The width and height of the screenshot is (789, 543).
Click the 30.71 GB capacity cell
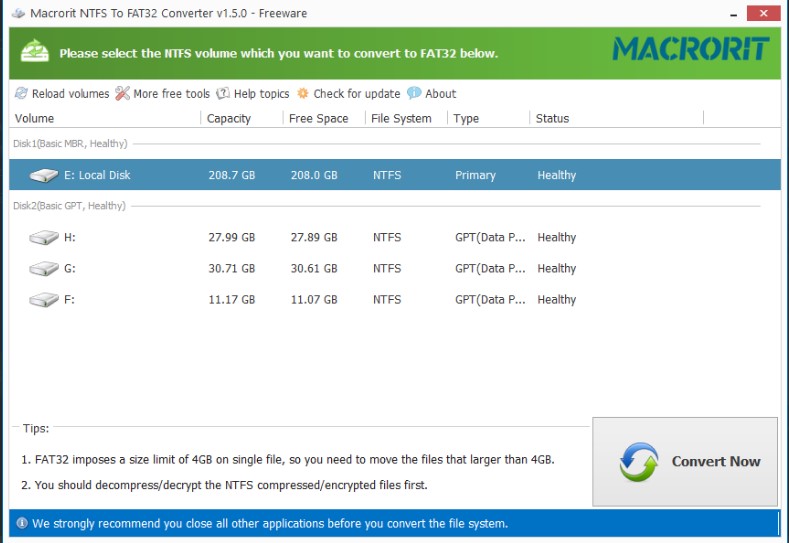point(232,268)
